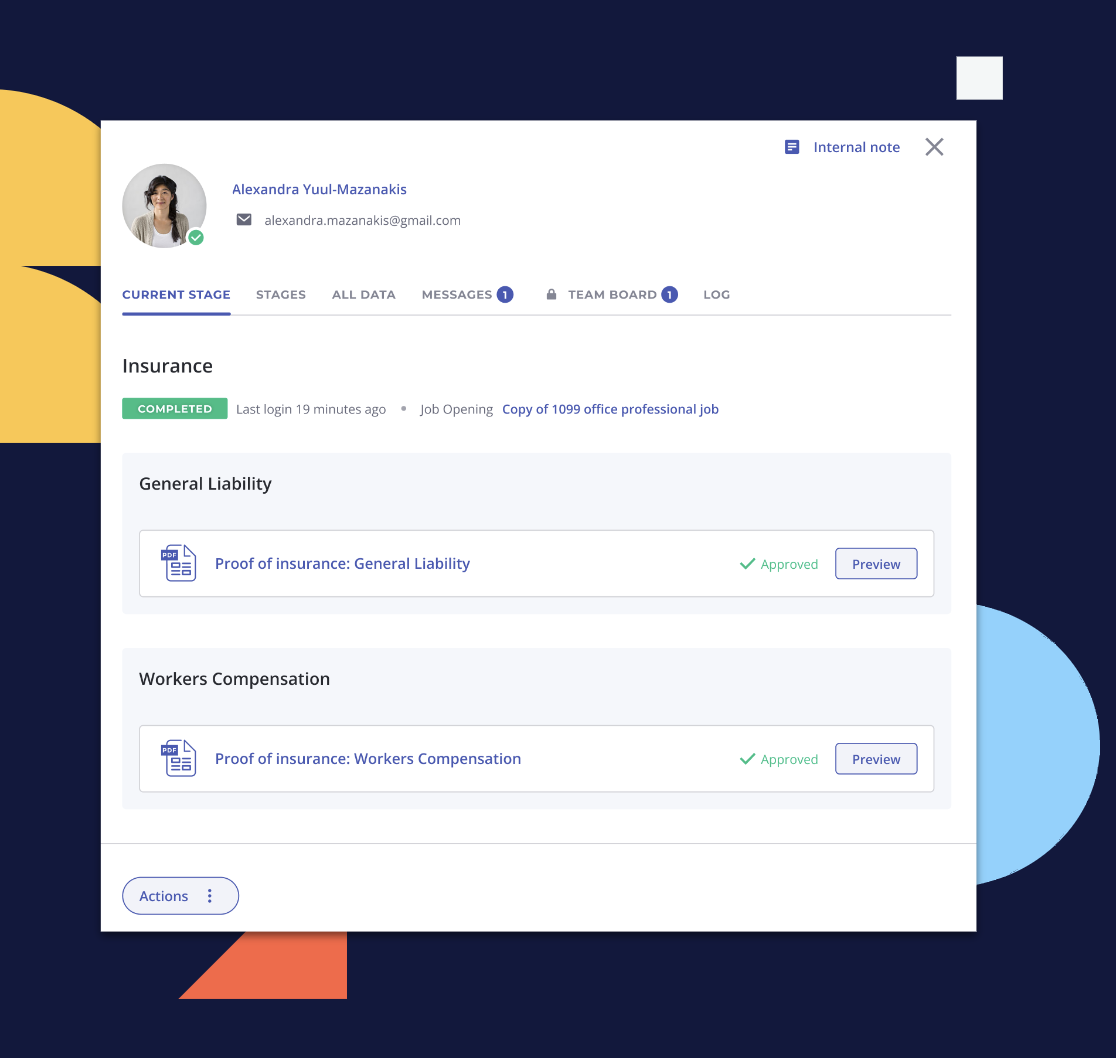Open the Team Board tab

pos(611,295)
